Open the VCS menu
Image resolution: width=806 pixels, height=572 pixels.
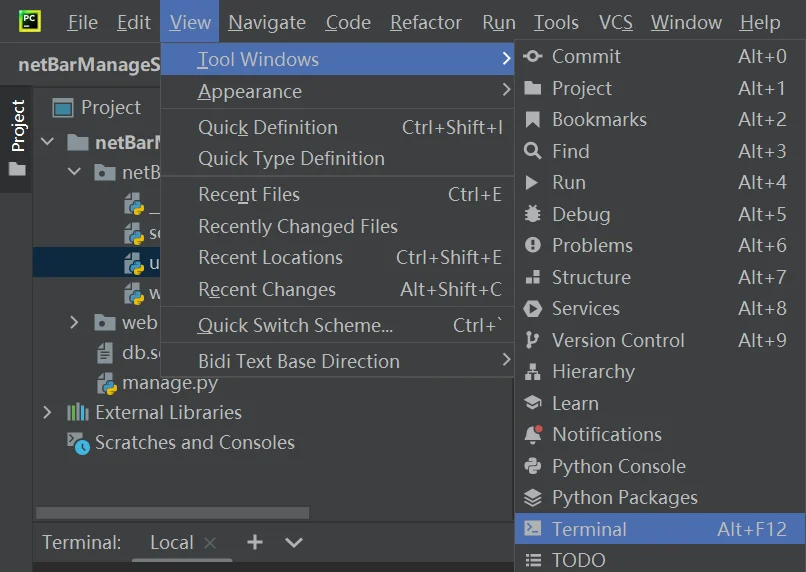(615, 22)
